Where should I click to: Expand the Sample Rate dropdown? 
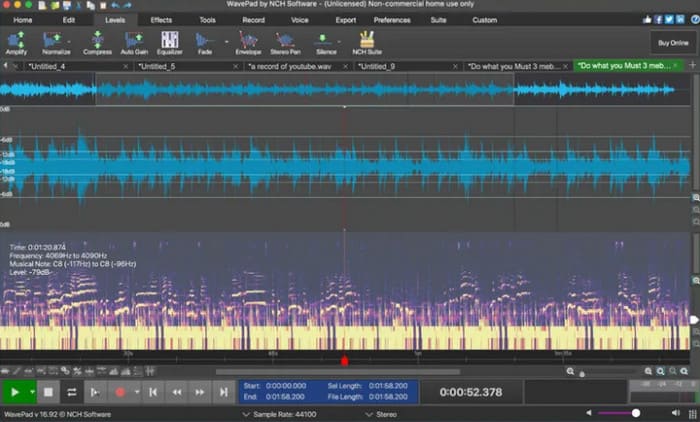pyautogui.click(x=247, y=413)
